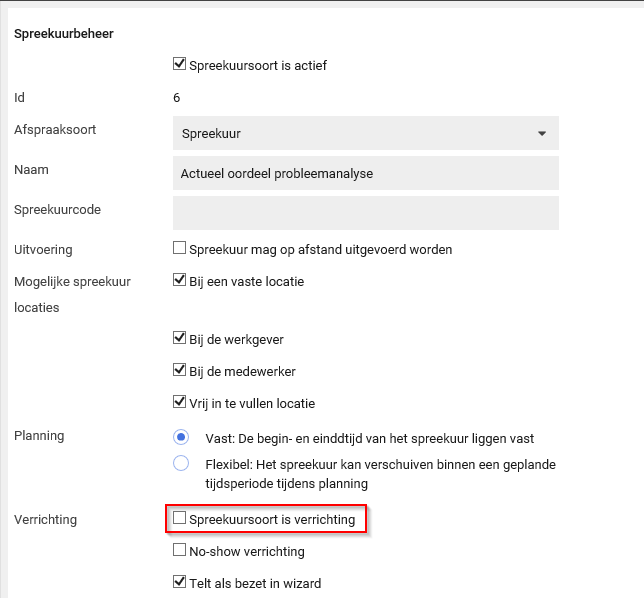Click the Id value 6
Viewport: 644px width, 598px height.
point(176,98)
